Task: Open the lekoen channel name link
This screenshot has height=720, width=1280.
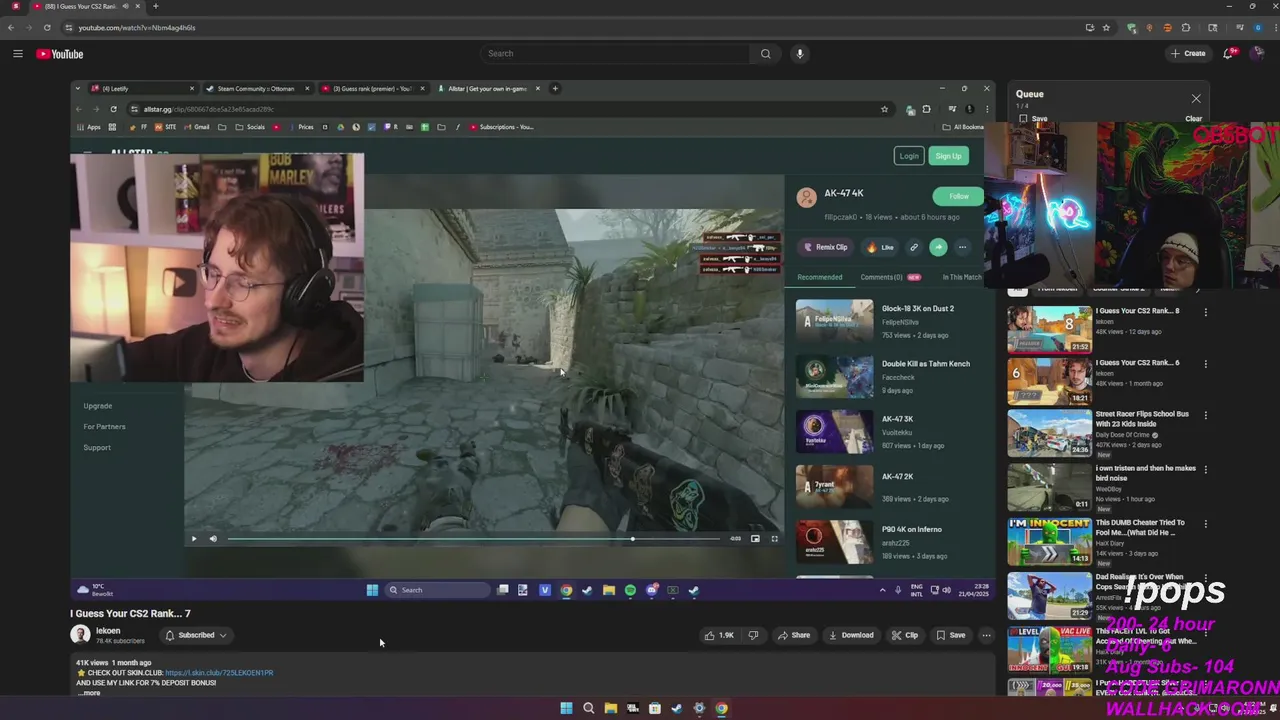Action: coord(108,631)
